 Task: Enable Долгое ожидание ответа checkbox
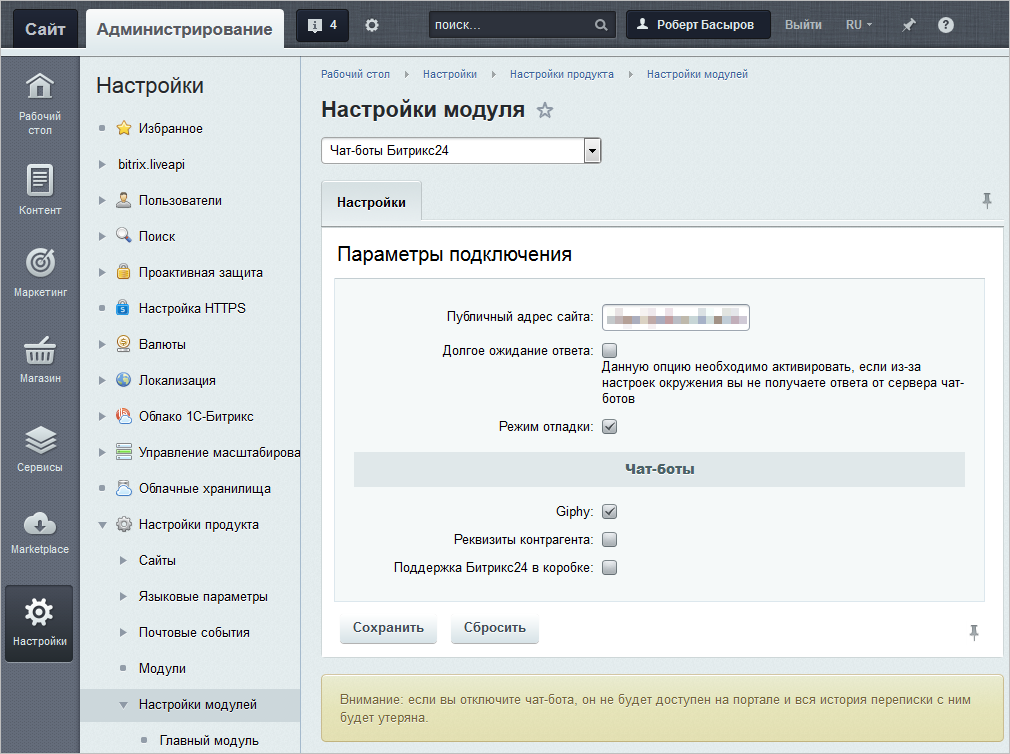[x=610, y=351]
